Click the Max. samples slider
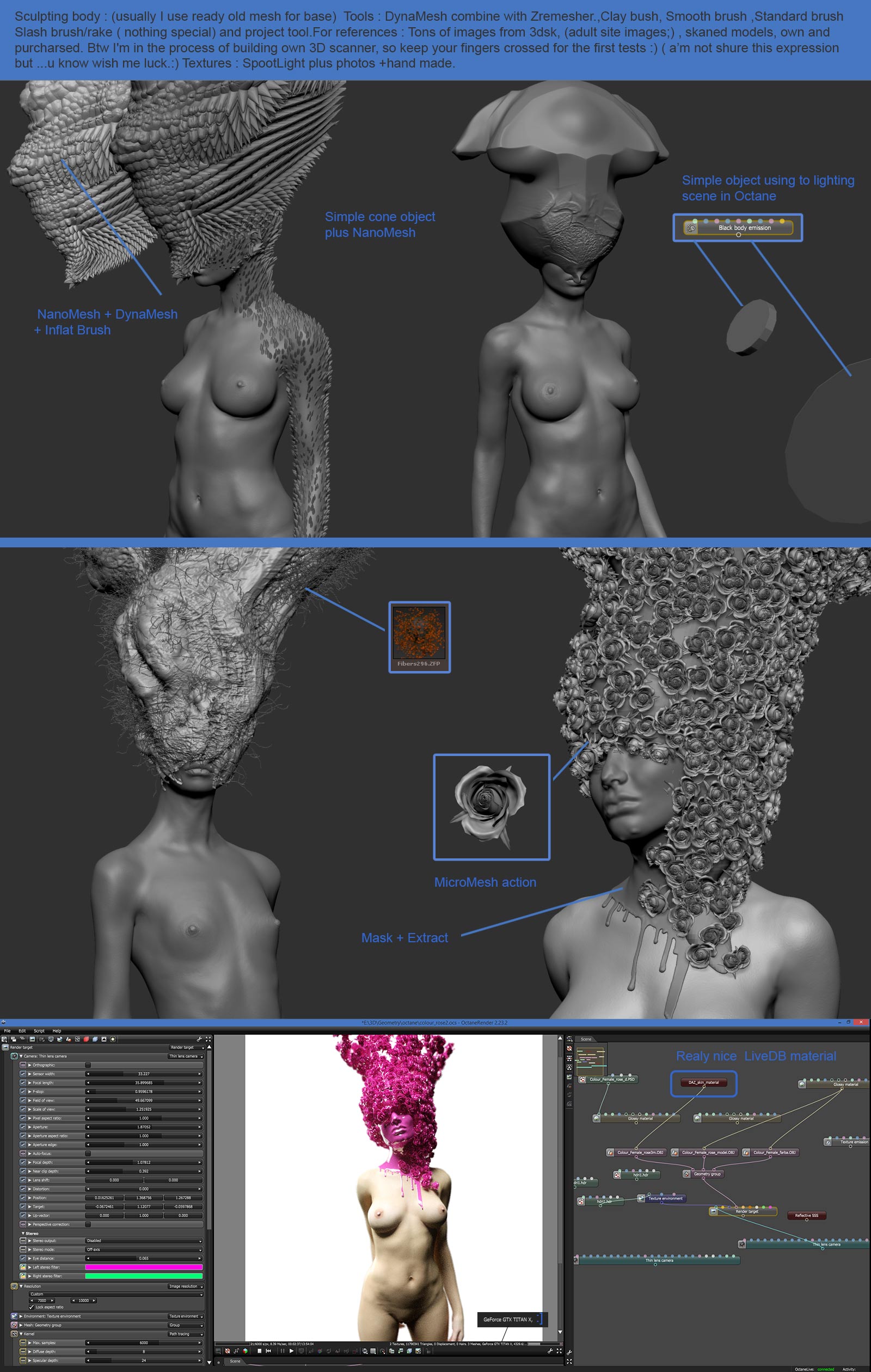 144,1343
